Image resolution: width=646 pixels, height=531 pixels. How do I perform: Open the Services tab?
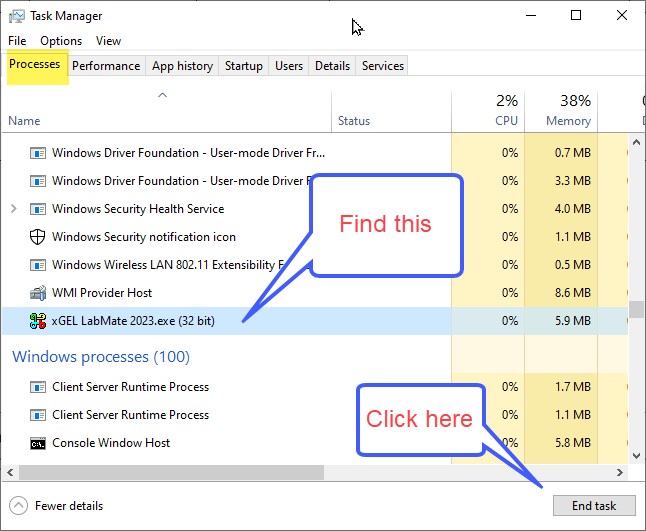click(382, 66)
